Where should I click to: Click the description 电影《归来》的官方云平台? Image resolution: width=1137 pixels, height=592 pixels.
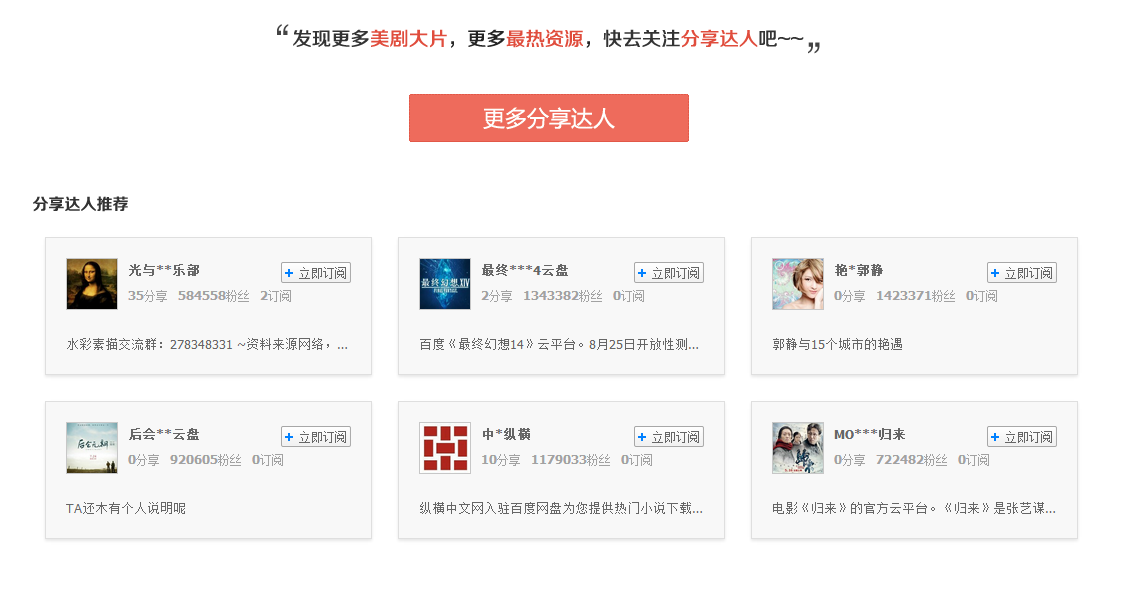(x=914, y=509)
